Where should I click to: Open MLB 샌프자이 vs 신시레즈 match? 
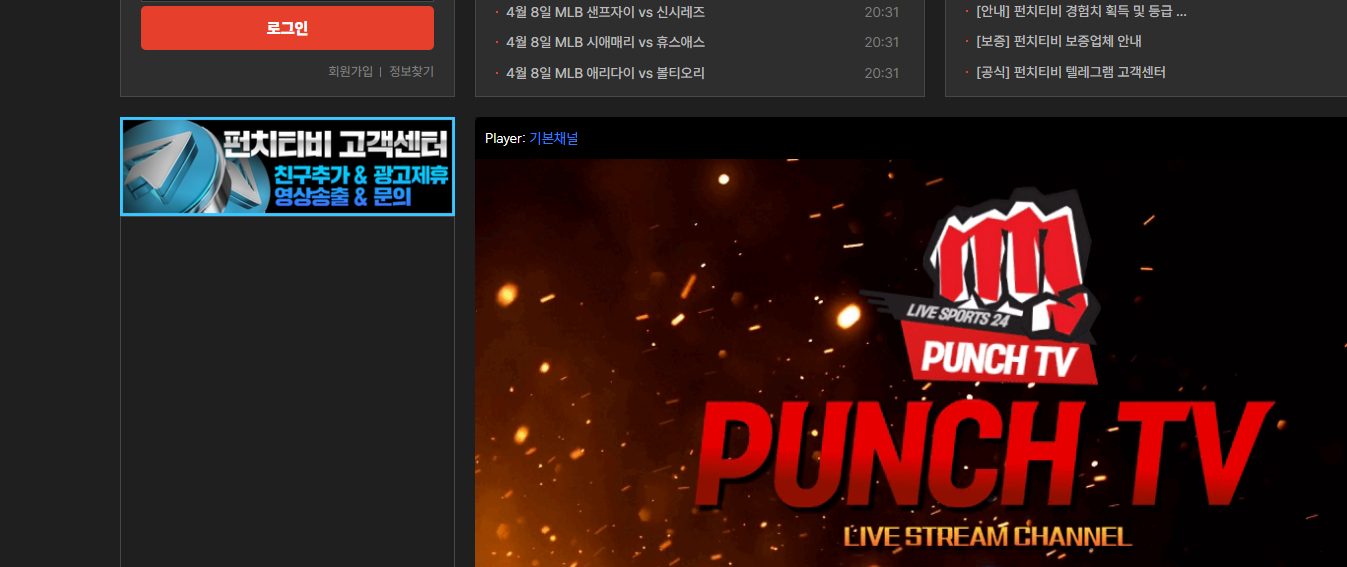(x=605, y=12)
